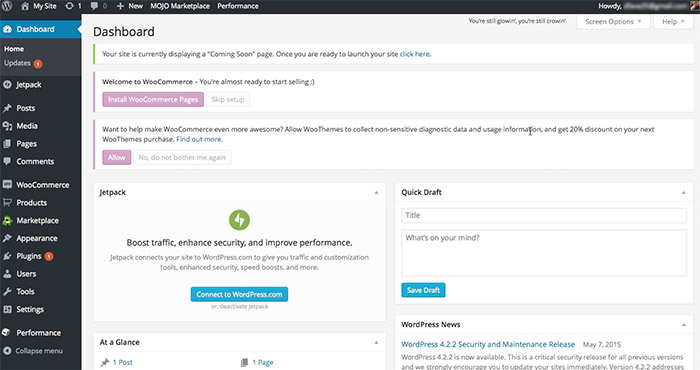700x370 pixels.
Task: Click the Tools wrench icon
Action: pyautogui.click(x=7, y=291)
